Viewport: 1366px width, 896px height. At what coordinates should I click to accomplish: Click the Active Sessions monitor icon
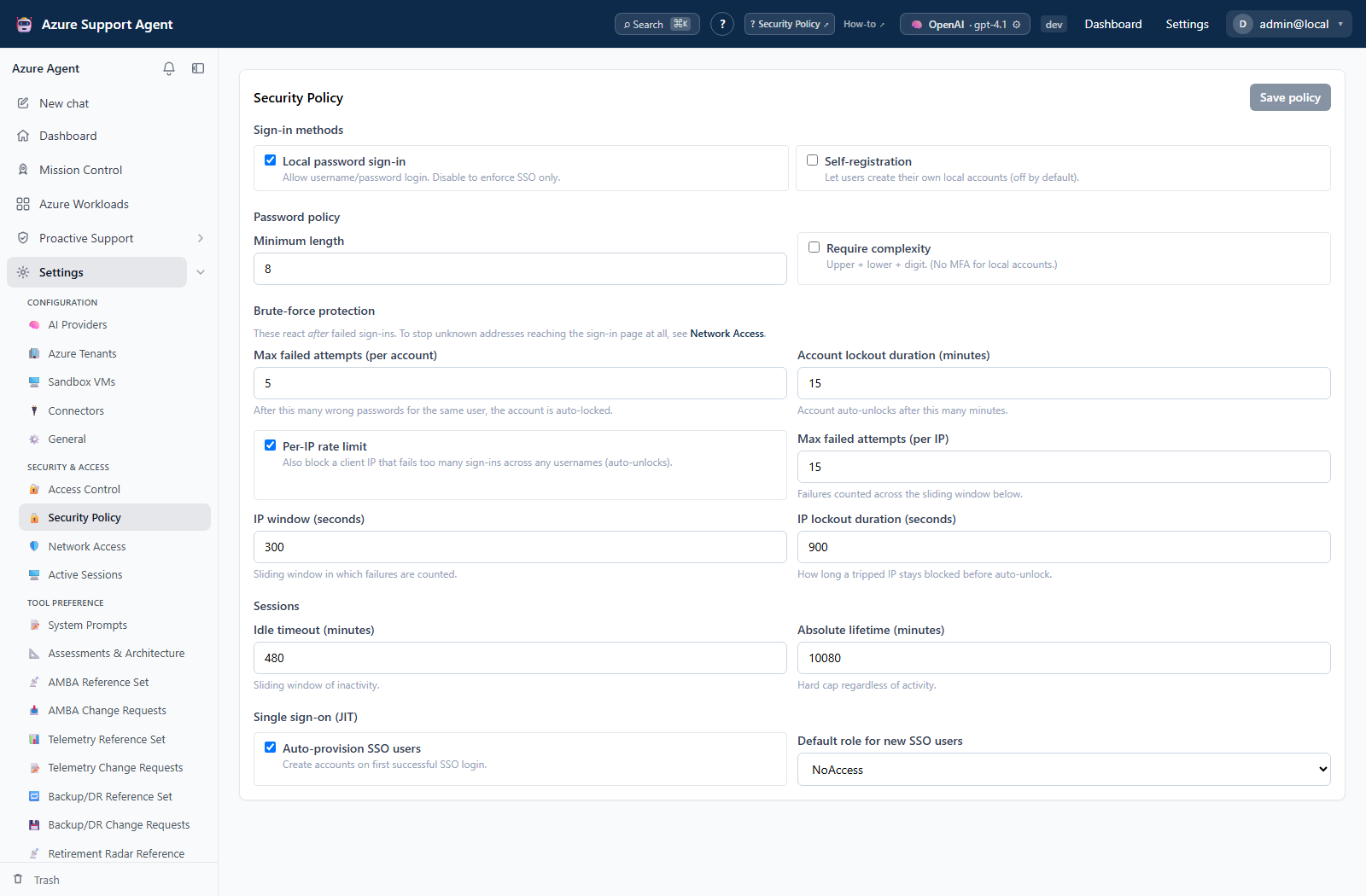tap(34, 575)
